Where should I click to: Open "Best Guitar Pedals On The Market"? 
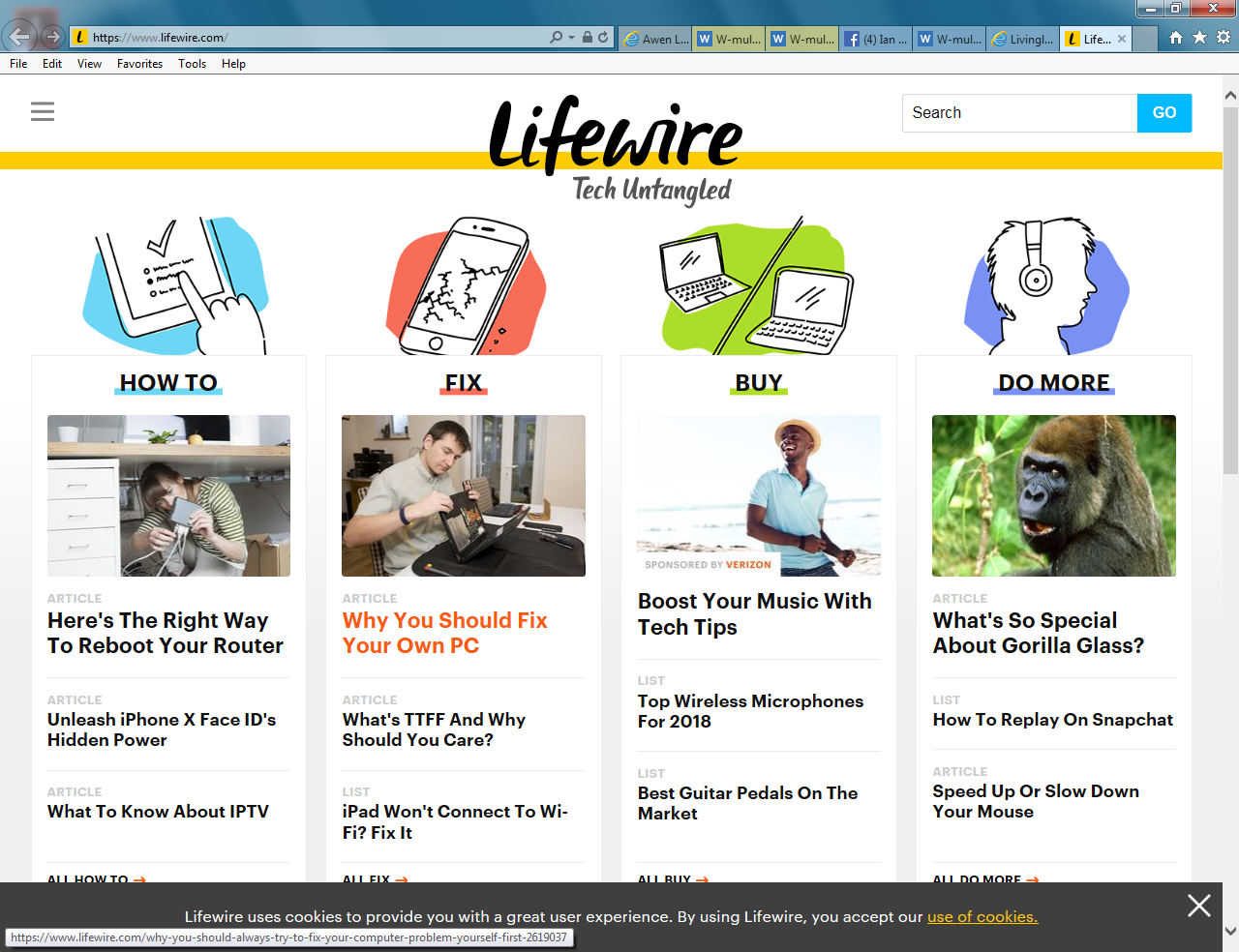click(747, 803)
